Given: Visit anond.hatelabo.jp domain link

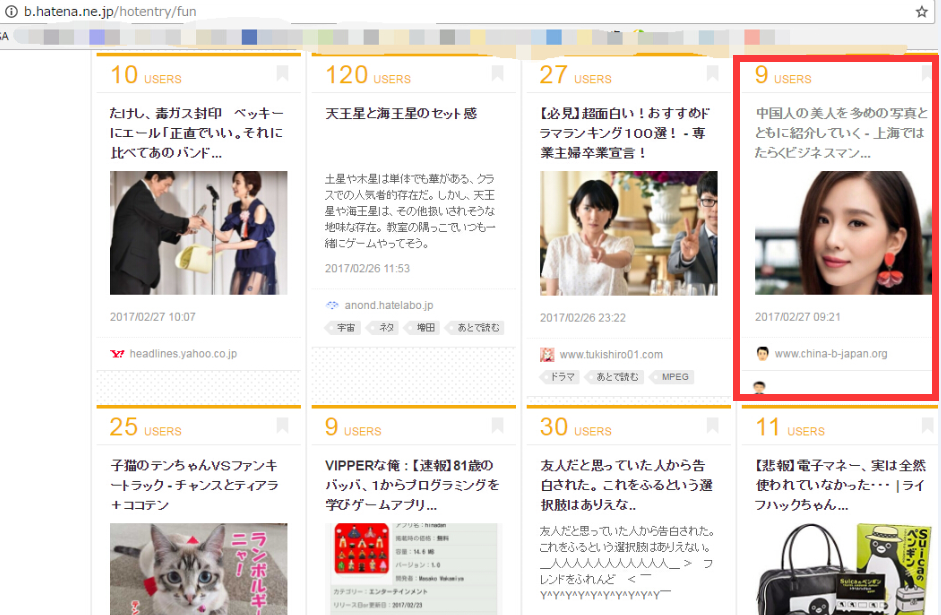Looking at the screenshot, I should click(389, 305).
